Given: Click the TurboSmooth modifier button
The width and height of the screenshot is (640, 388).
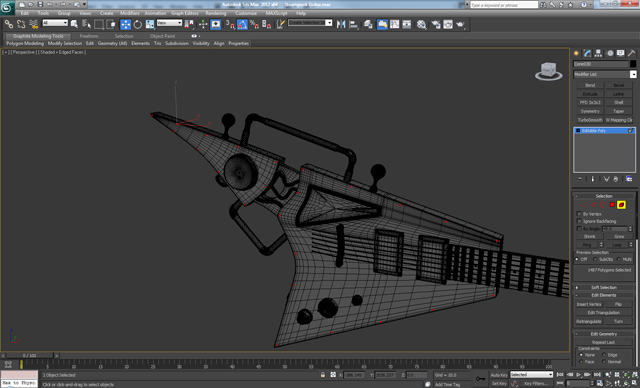Looking at the screenshot, I should (x=590, y=120).
